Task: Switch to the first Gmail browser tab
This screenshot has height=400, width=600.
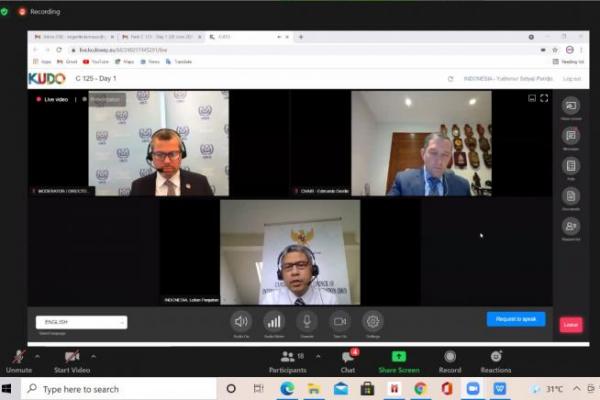Action: (x=74, y=37)
